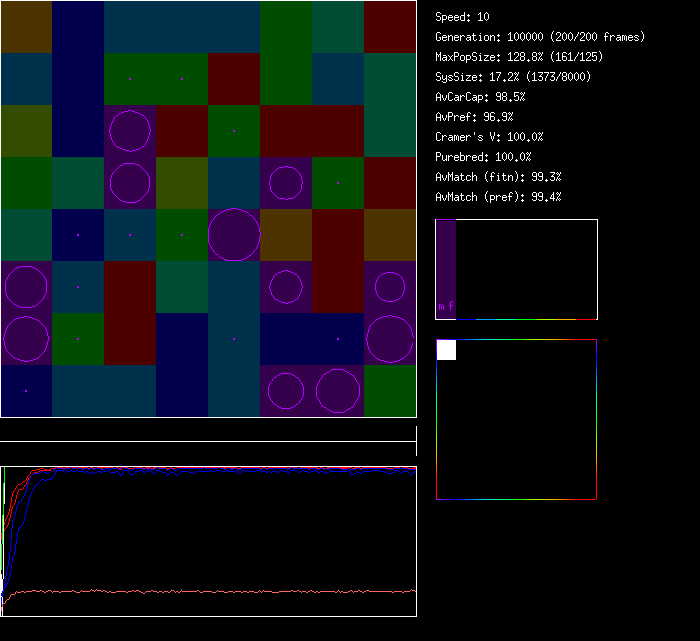Click the Purebred 100.0% statistic
700x641 pixels.
[483, 157]
